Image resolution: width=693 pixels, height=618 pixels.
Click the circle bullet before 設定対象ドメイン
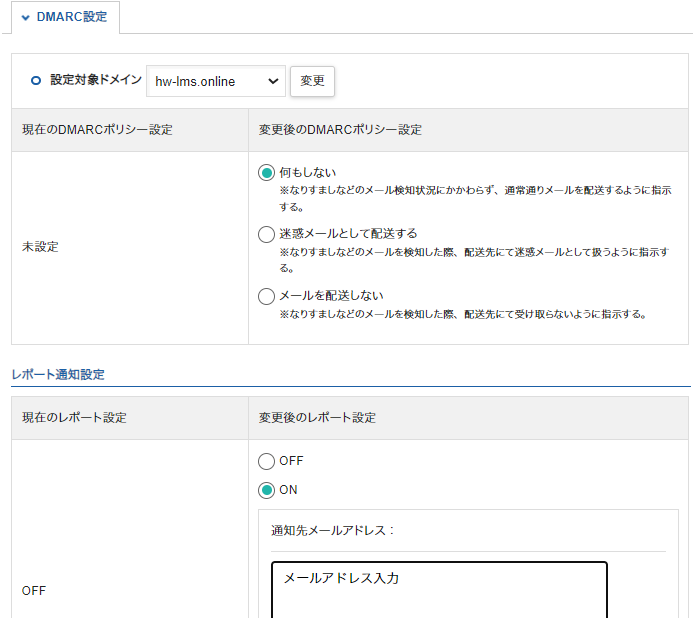coord(36,81)
